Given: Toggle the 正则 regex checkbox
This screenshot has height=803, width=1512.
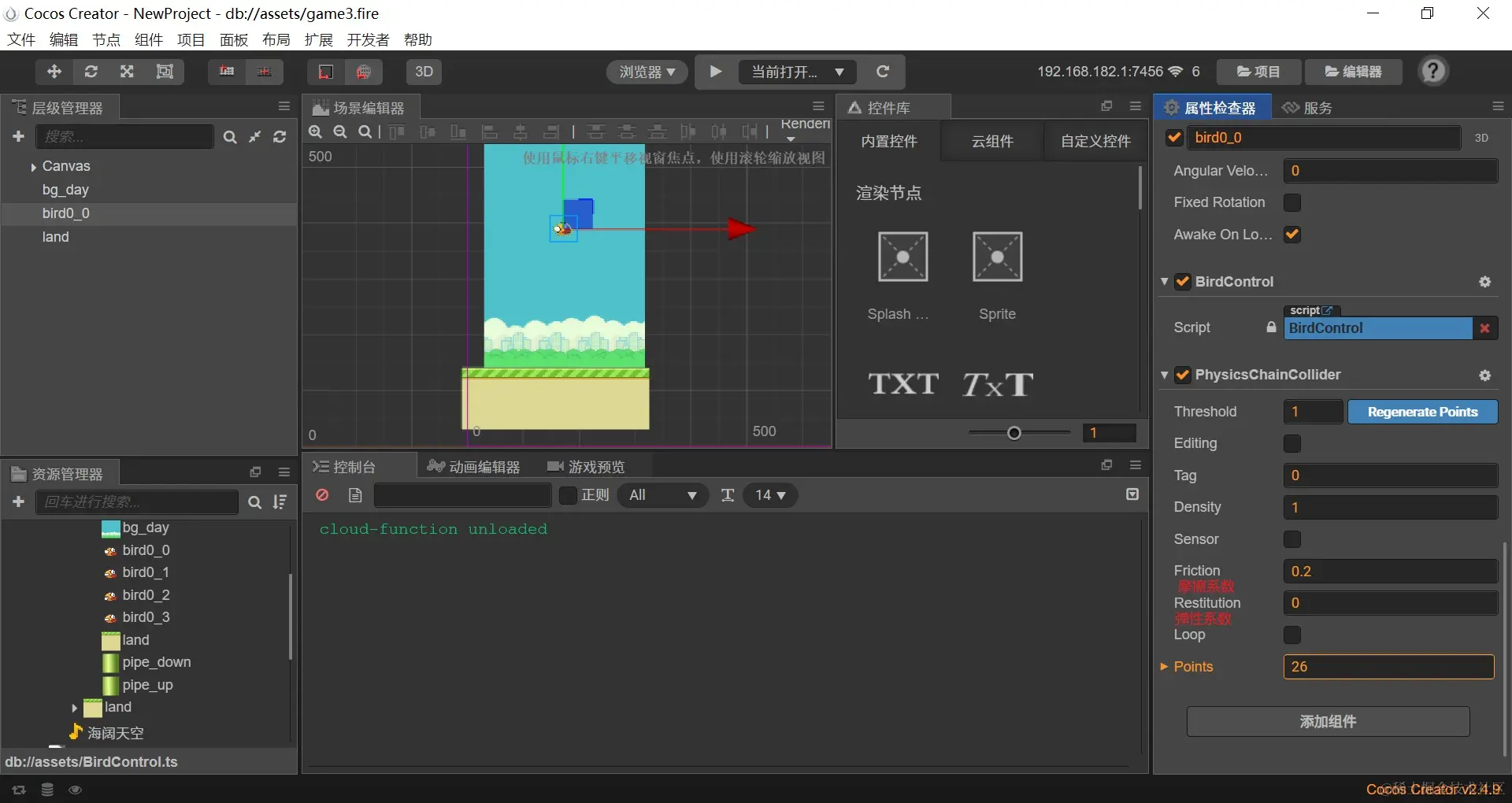Looking at the screenshot, I should [568, 495].
